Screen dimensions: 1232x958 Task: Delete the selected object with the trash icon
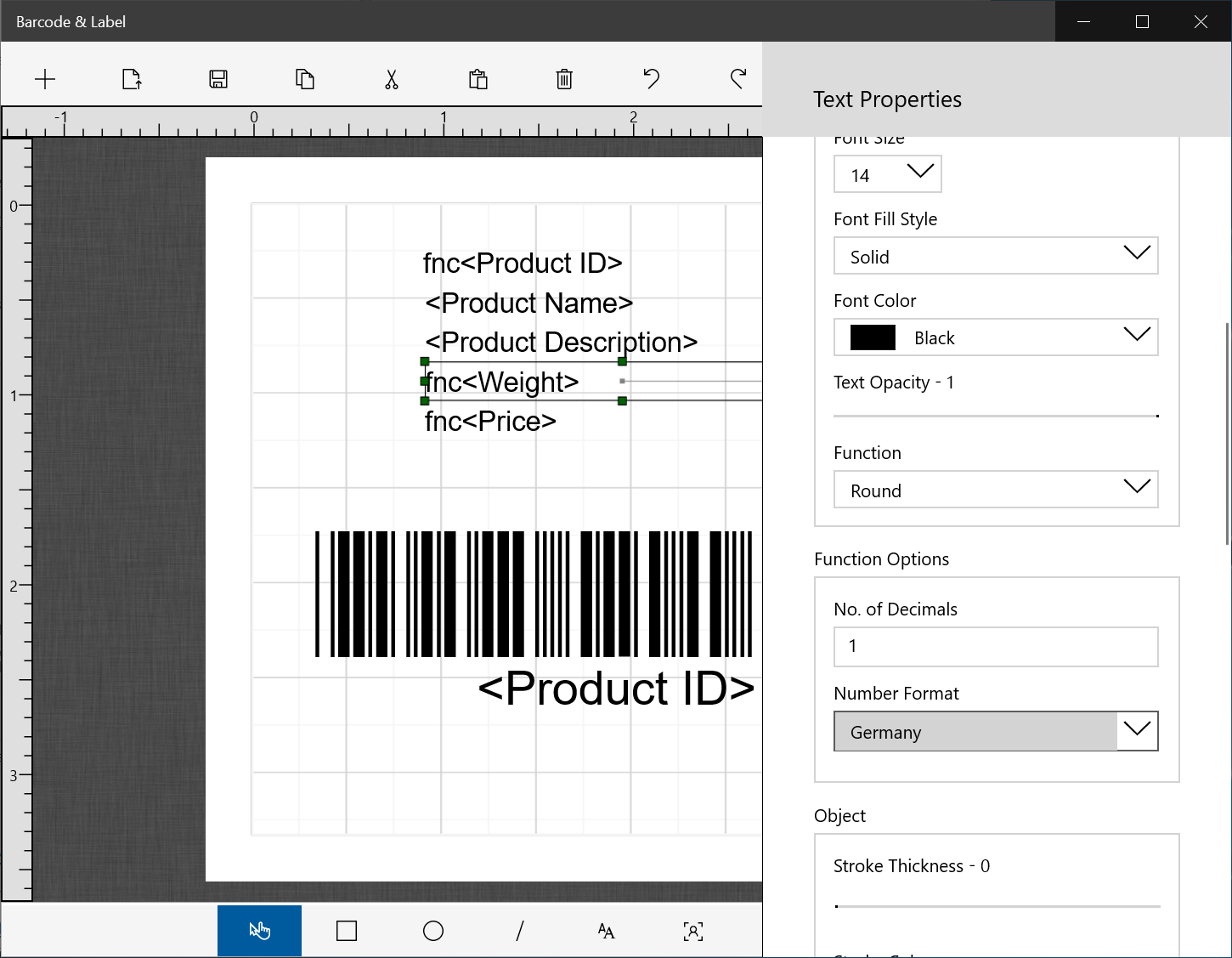coord(564,80)
